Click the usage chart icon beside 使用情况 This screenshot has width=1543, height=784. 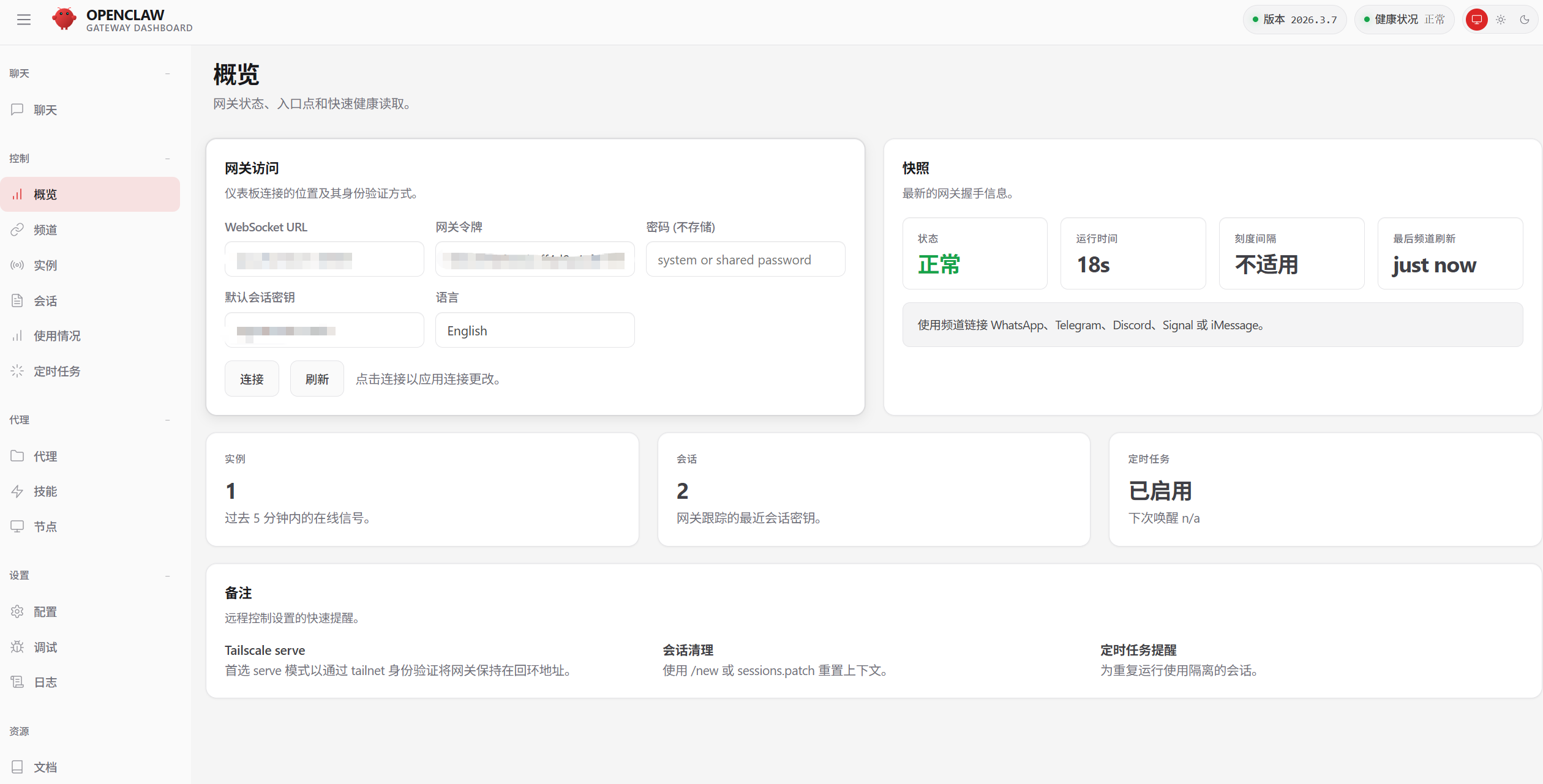(17, 335)
